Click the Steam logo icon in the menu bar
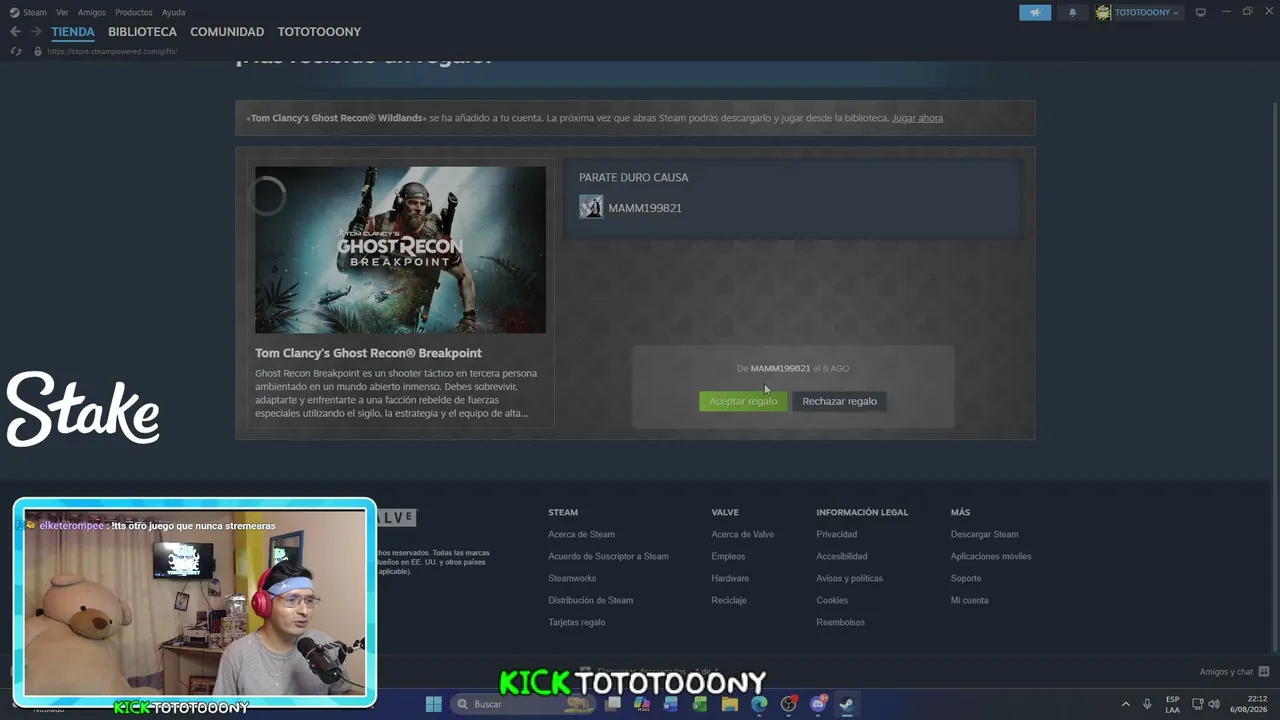This screenshot has height=720, width=1280. pyautogui.click(x=14, y=12)
